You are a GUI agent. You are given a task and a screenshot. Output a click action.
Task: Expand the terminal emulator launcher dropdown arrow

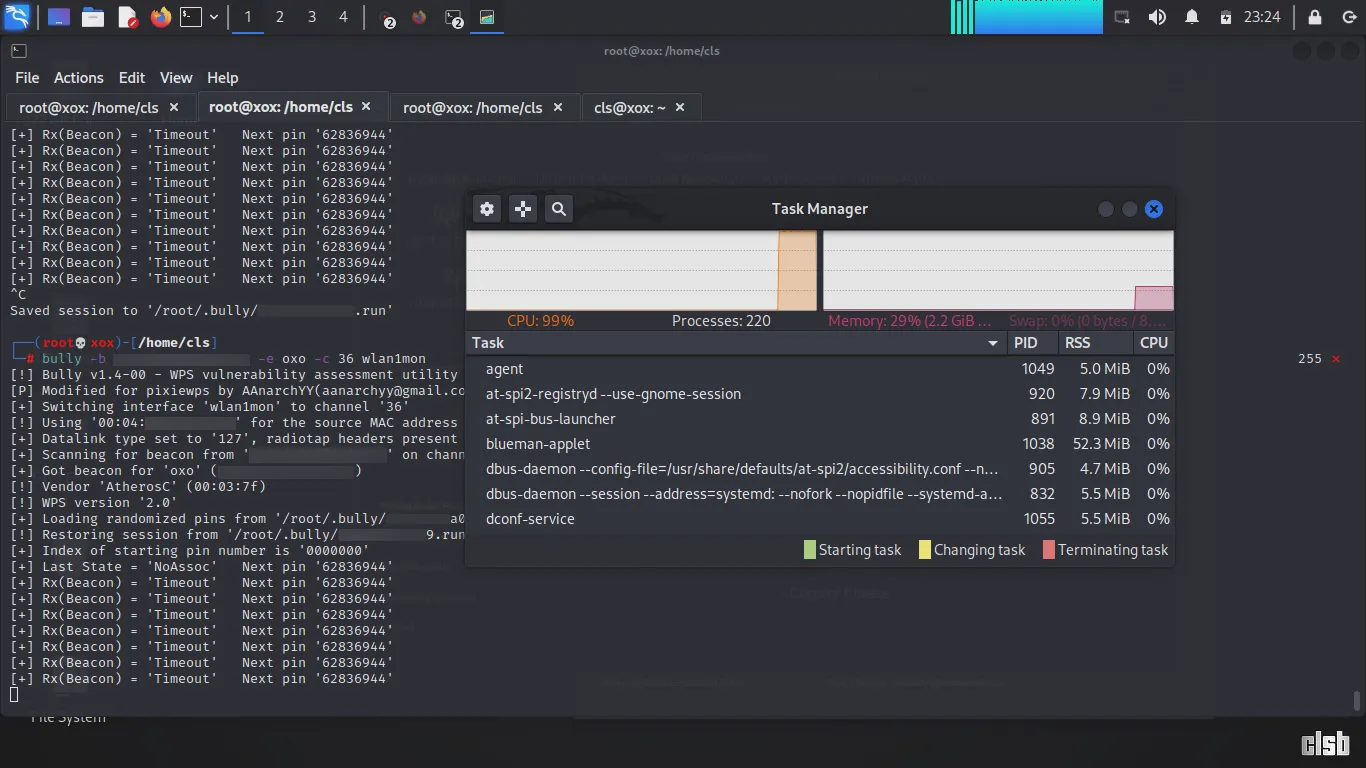pyautogui.click(x=213, y=17)
